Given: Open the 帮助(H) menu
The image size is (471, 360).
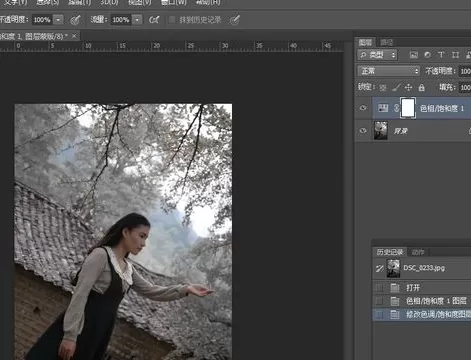Looking at the screenshot, I should click(x=208, y=2).
